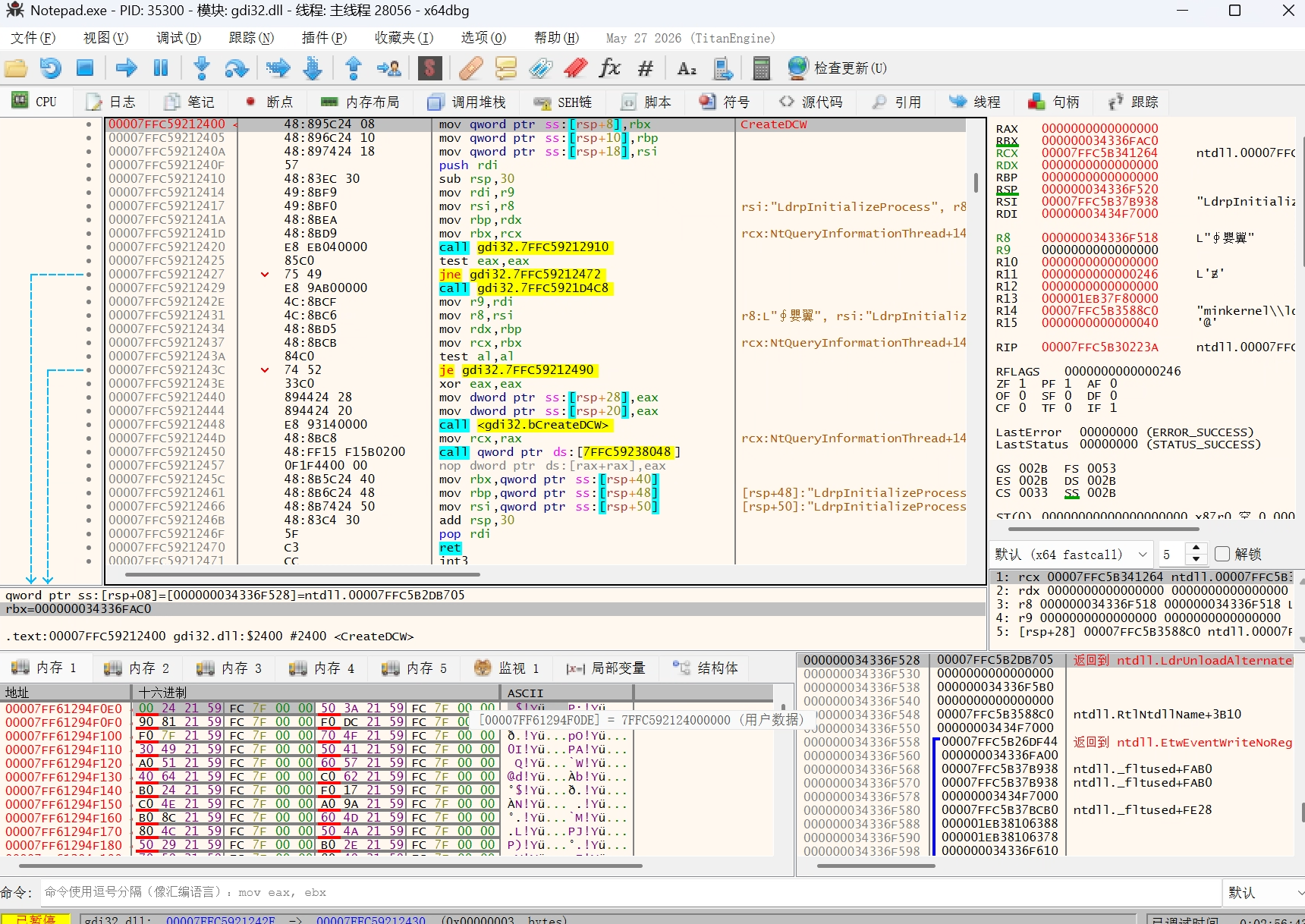The height and width of the screenshot is (924, 1305).
Task: Click the comments speech bubble icon
Action: (x=506, y=68)
